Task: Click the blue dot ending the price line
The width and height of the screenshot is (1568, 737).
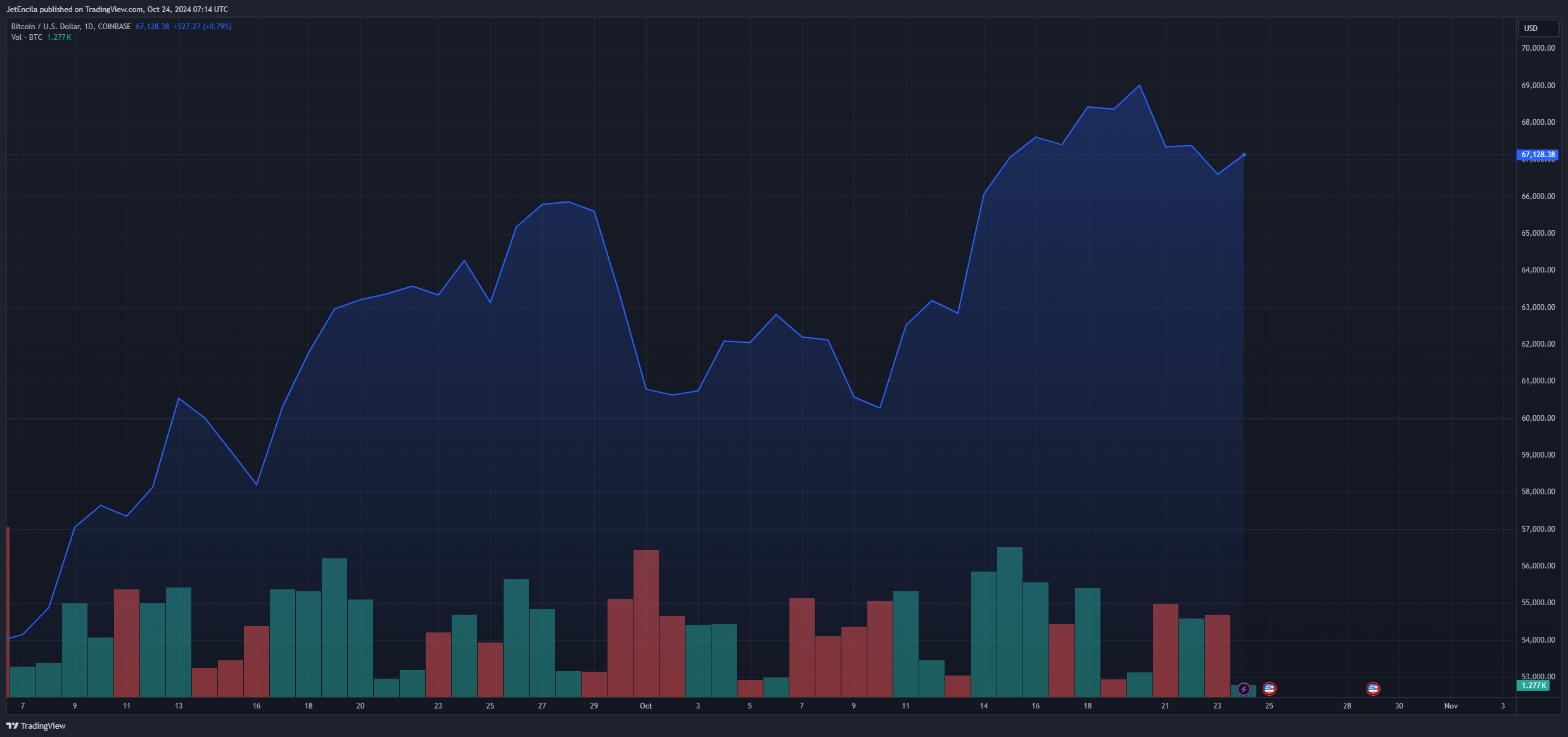Action: coord(1244,155)
